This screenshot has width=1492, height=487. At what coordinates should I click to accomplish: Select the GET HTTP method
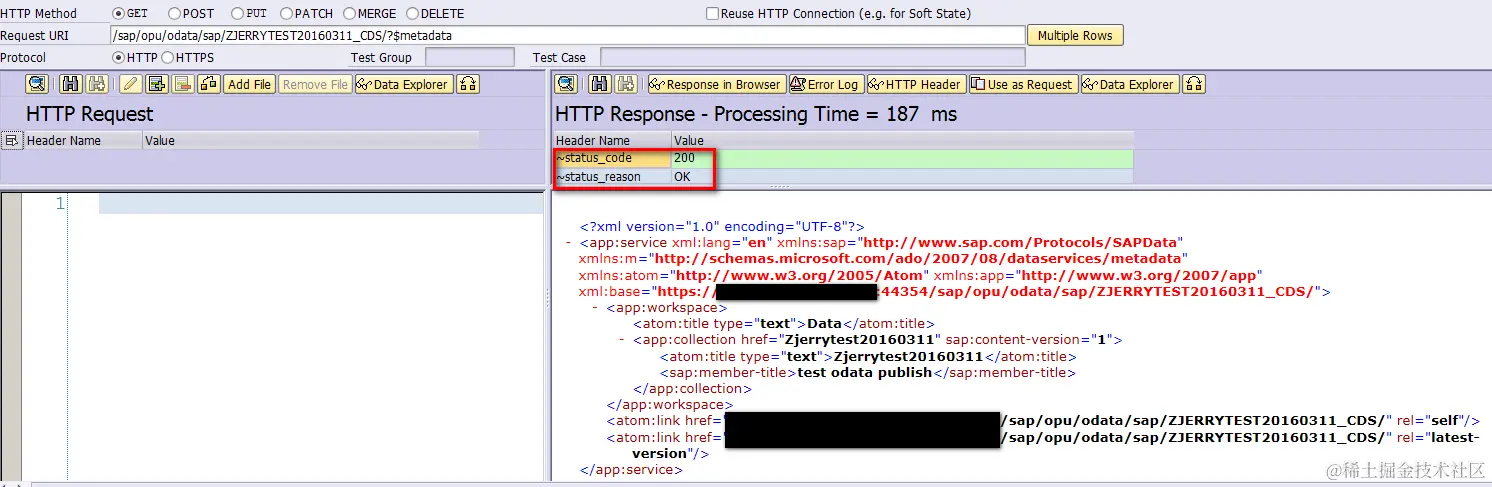(119, 14)
